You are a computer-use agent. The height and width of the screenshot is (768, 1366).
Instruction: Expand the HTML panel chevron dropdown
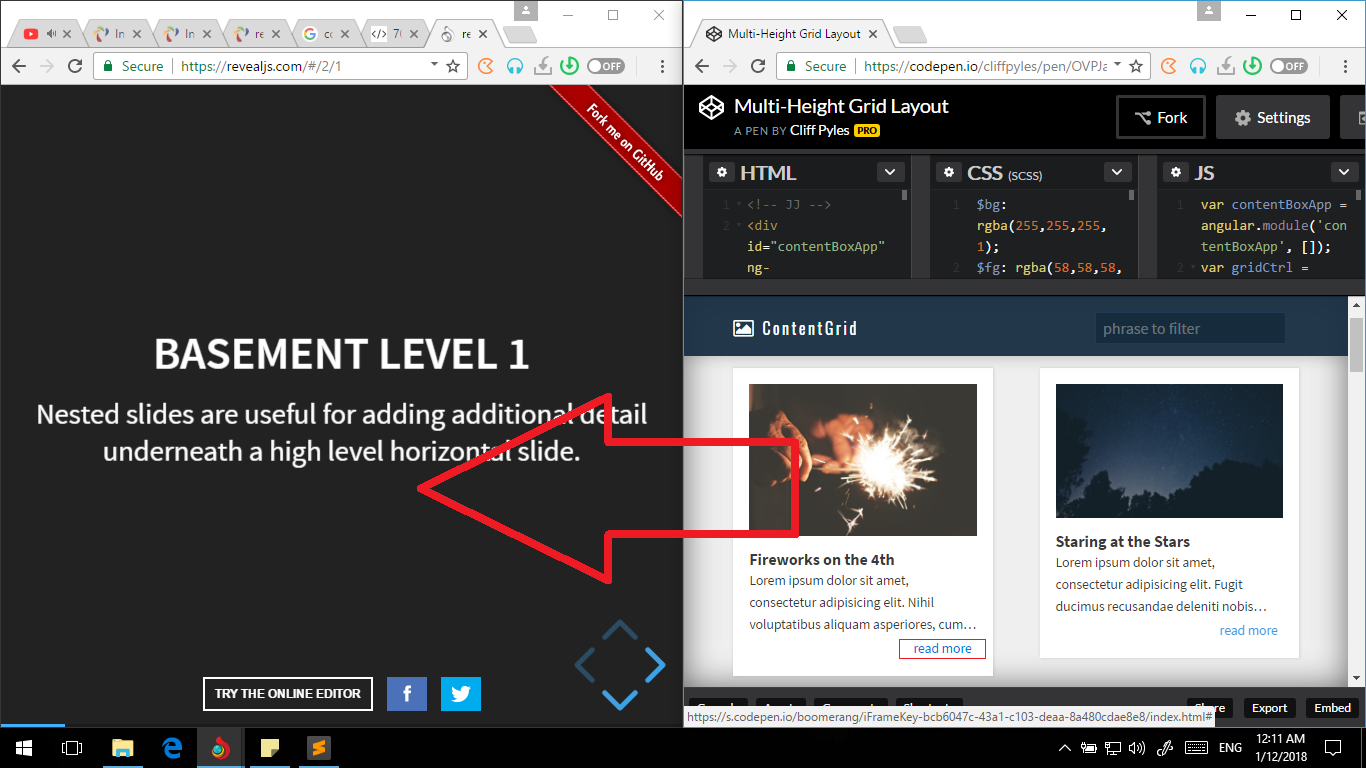(x=889, y=172)
